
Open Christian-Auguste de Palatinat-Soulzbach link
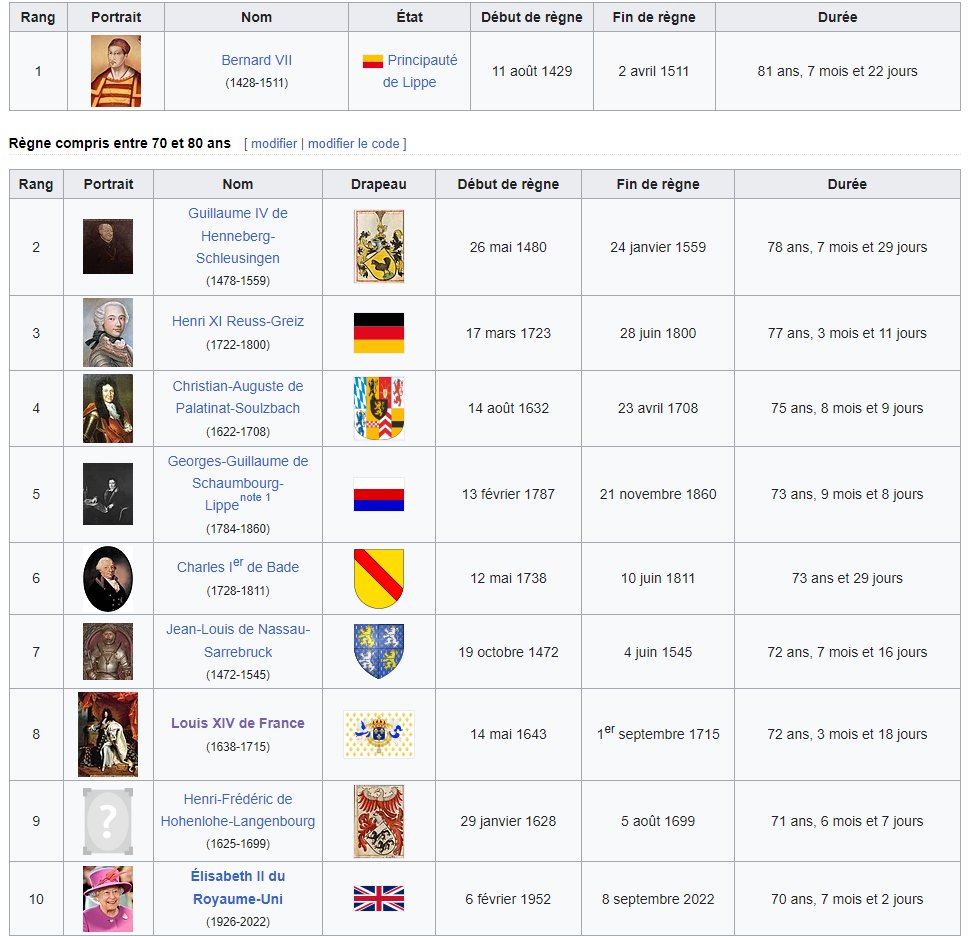pos(238,397)
